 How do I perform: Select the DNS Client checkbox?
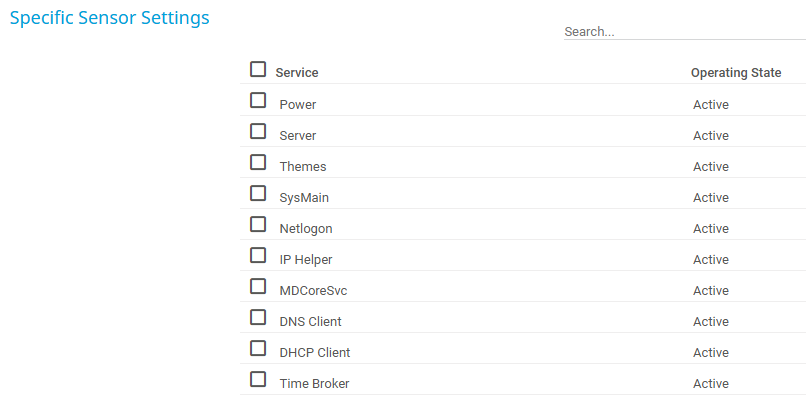(x=258, y=317)
